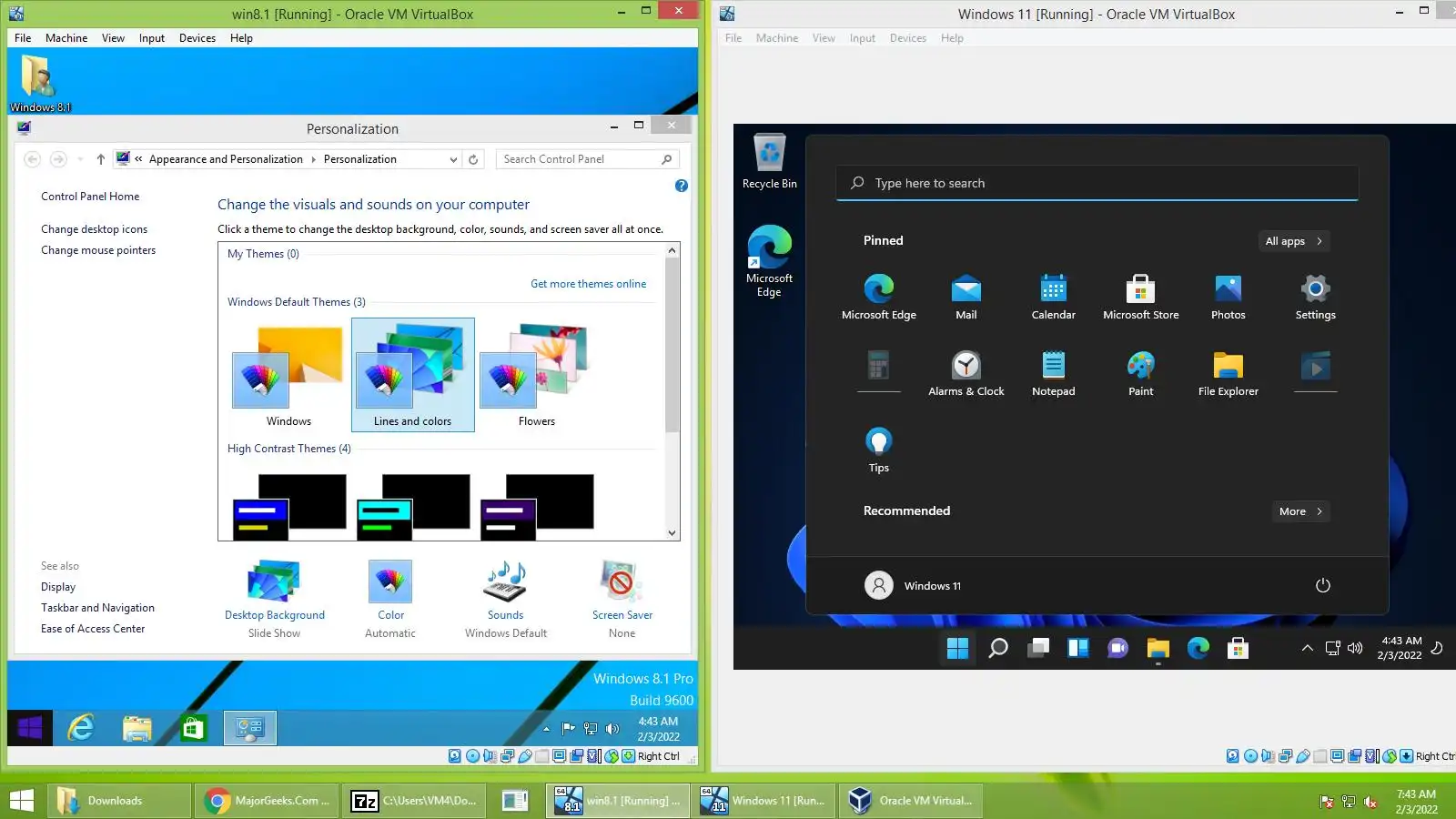This screenshot has width=1456, height=819.
Task: Open Microsoft Edge desktop shortcut
Action: pyautogui.click(x=769, y=261)
